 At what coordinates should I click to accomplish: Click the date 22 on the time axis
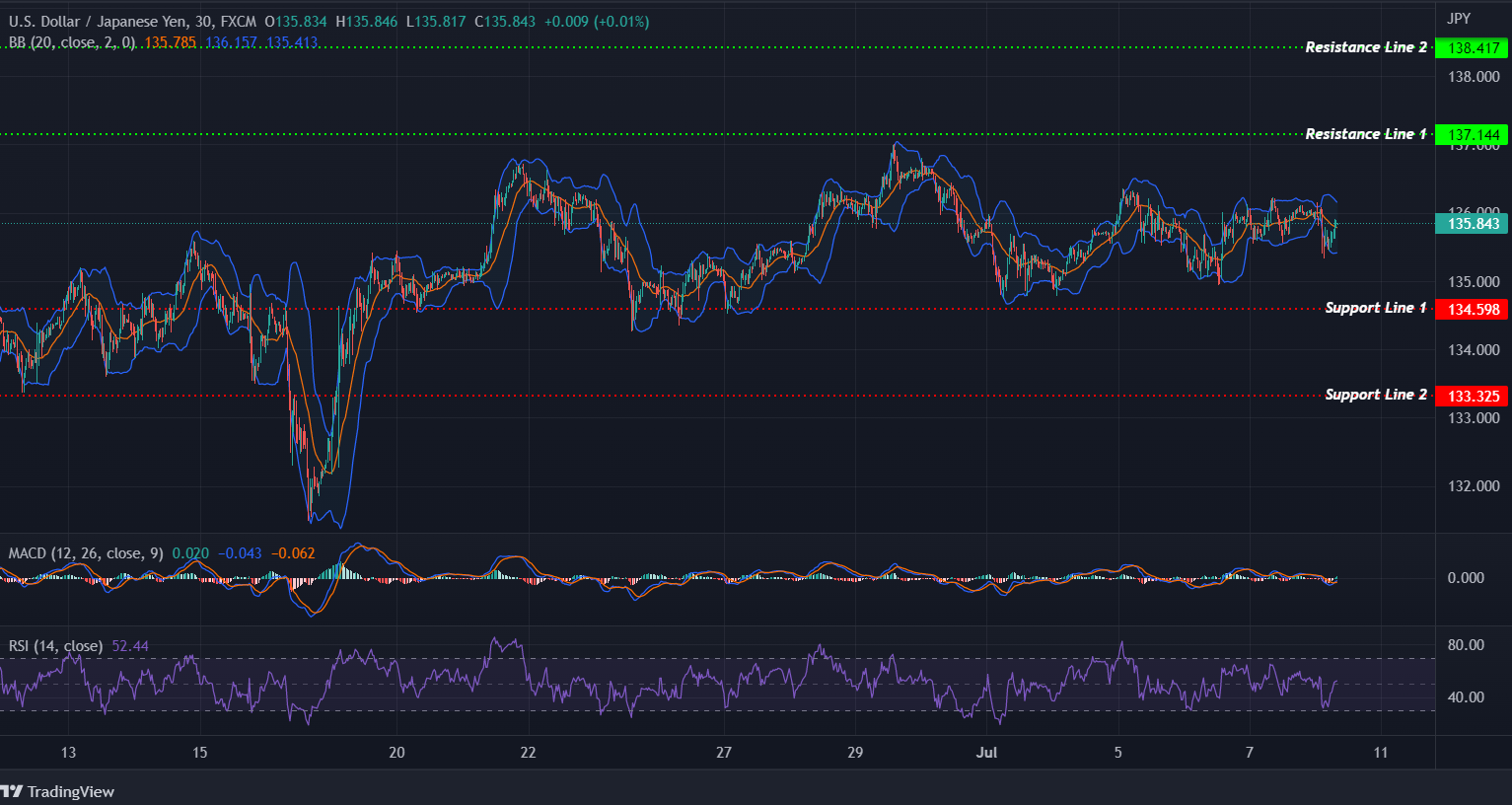(x=528, y=752)
